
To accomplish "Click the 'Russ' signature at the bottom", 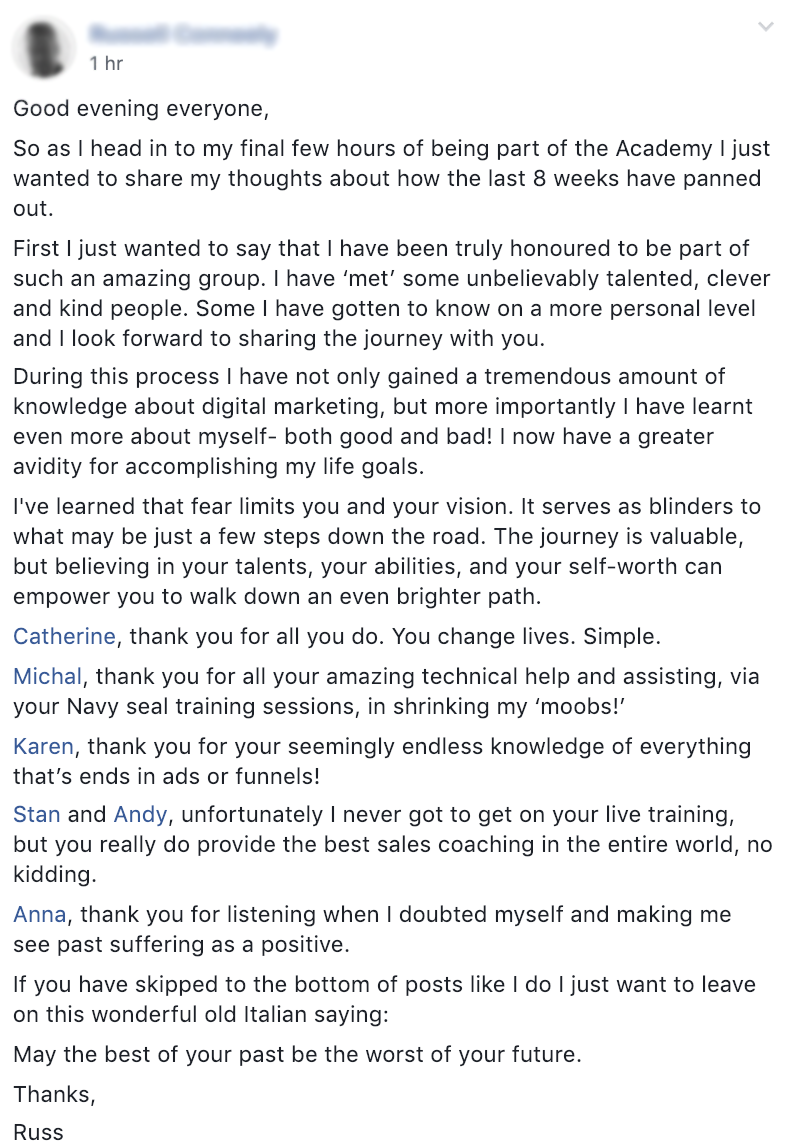I will coord(38,1132).
